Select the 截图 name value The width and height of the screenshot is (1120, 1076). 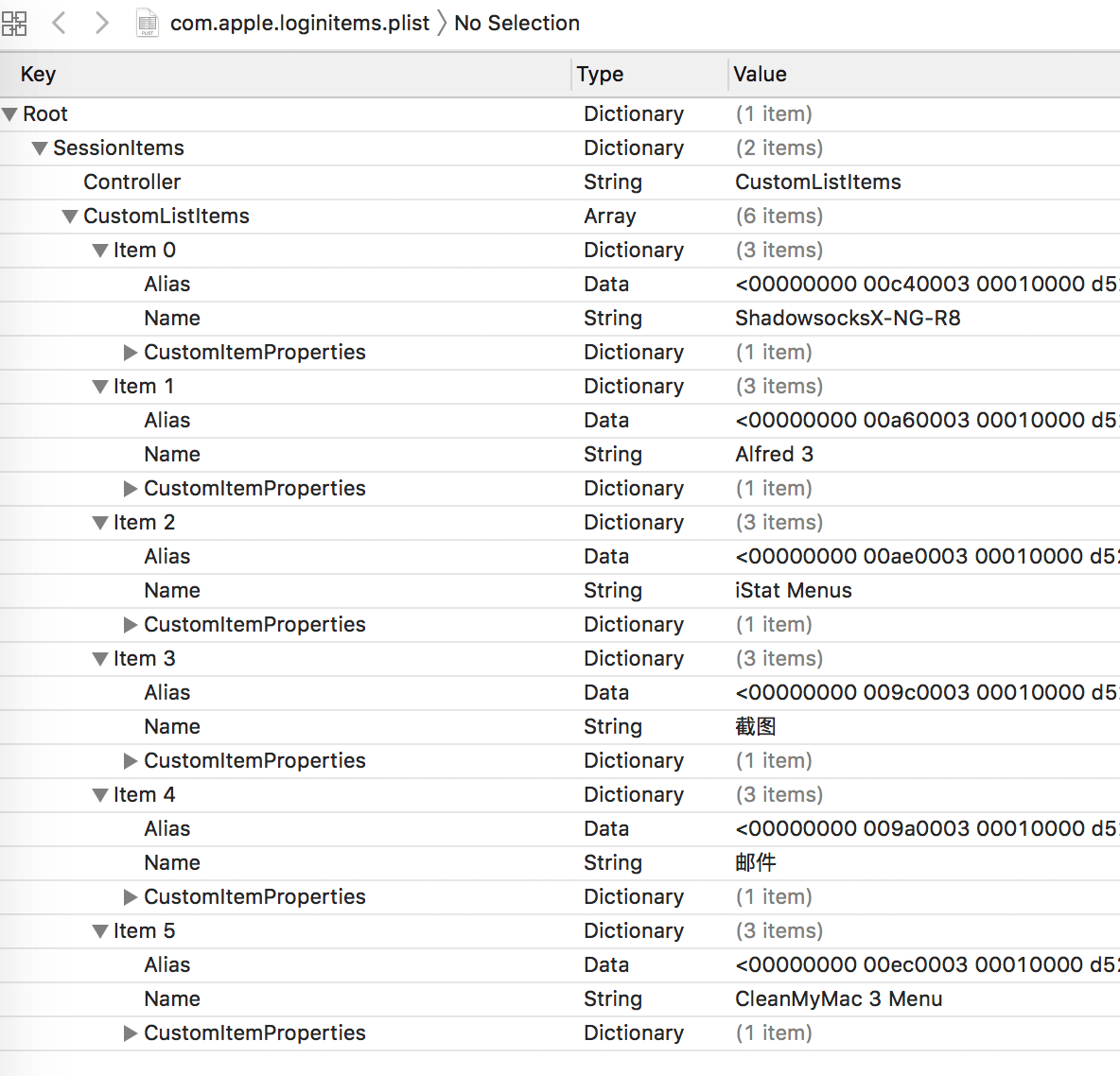pyautogui.click(x=756, y=727)
